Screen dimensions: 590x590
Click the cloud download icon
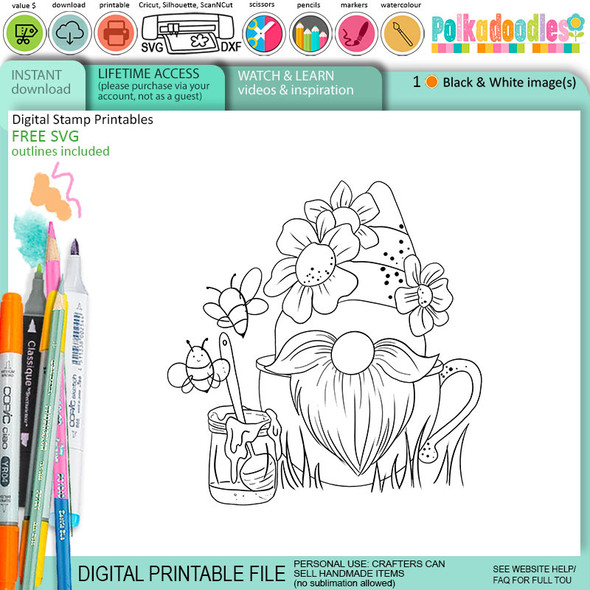[70, 33]
